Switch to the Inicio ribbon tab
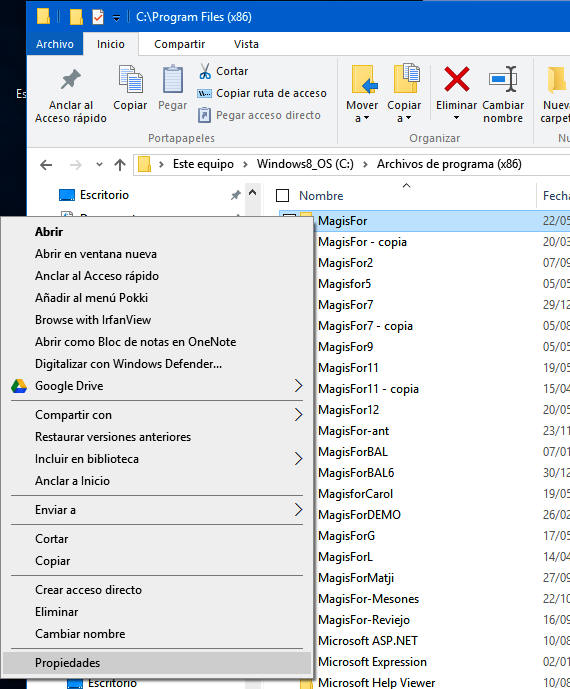 click(111, 44)
